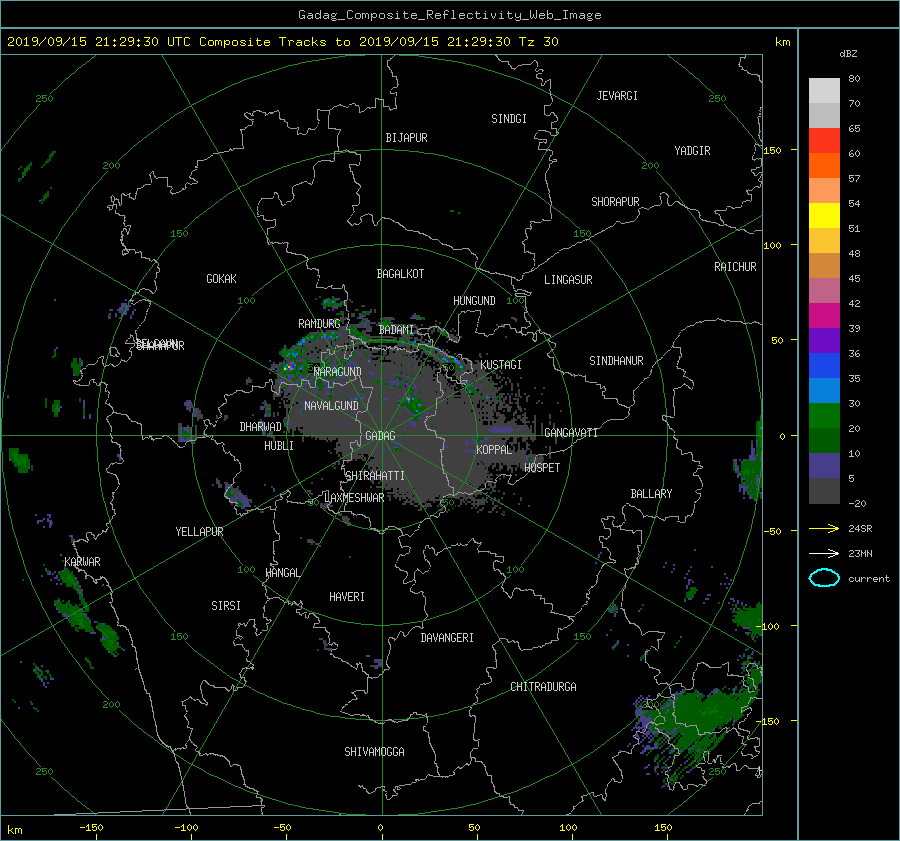Image resolution: width=900 pixels, height=841 pixels.
Task: Select the HUNGUND label
Action: (x=474, y=301)
